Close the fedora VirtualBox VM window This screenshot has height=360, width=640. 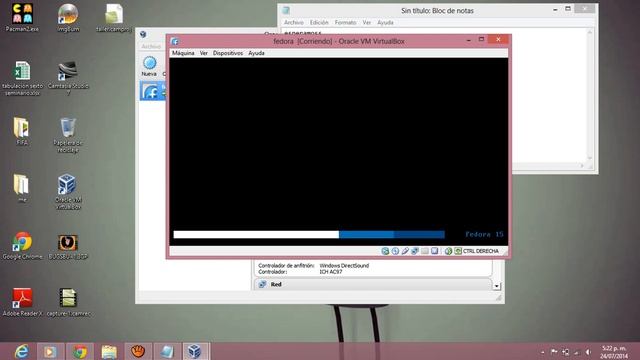point(498,40)
